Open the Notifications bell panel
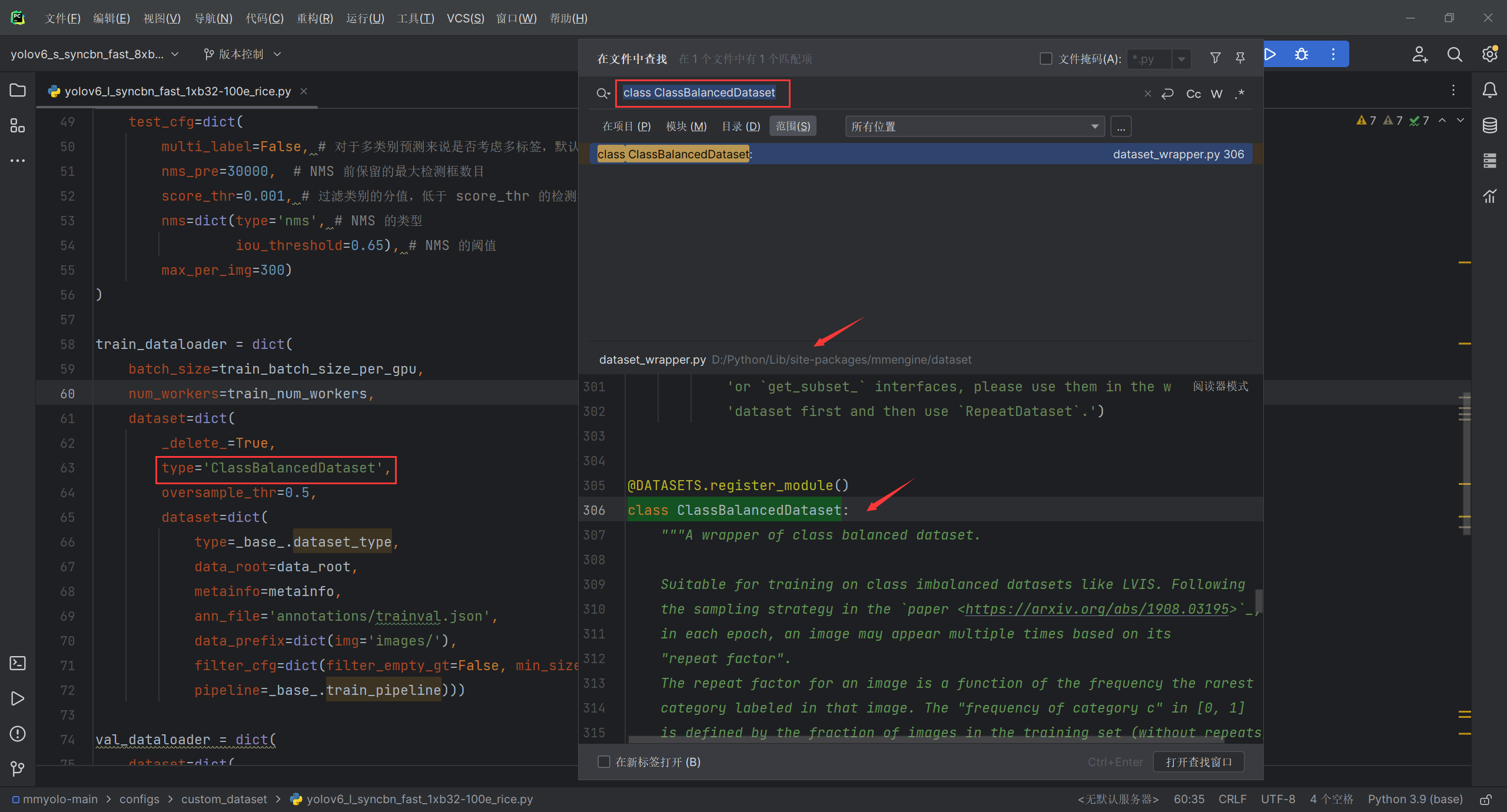1507x812 pixels. click(x=1489, y=90)
